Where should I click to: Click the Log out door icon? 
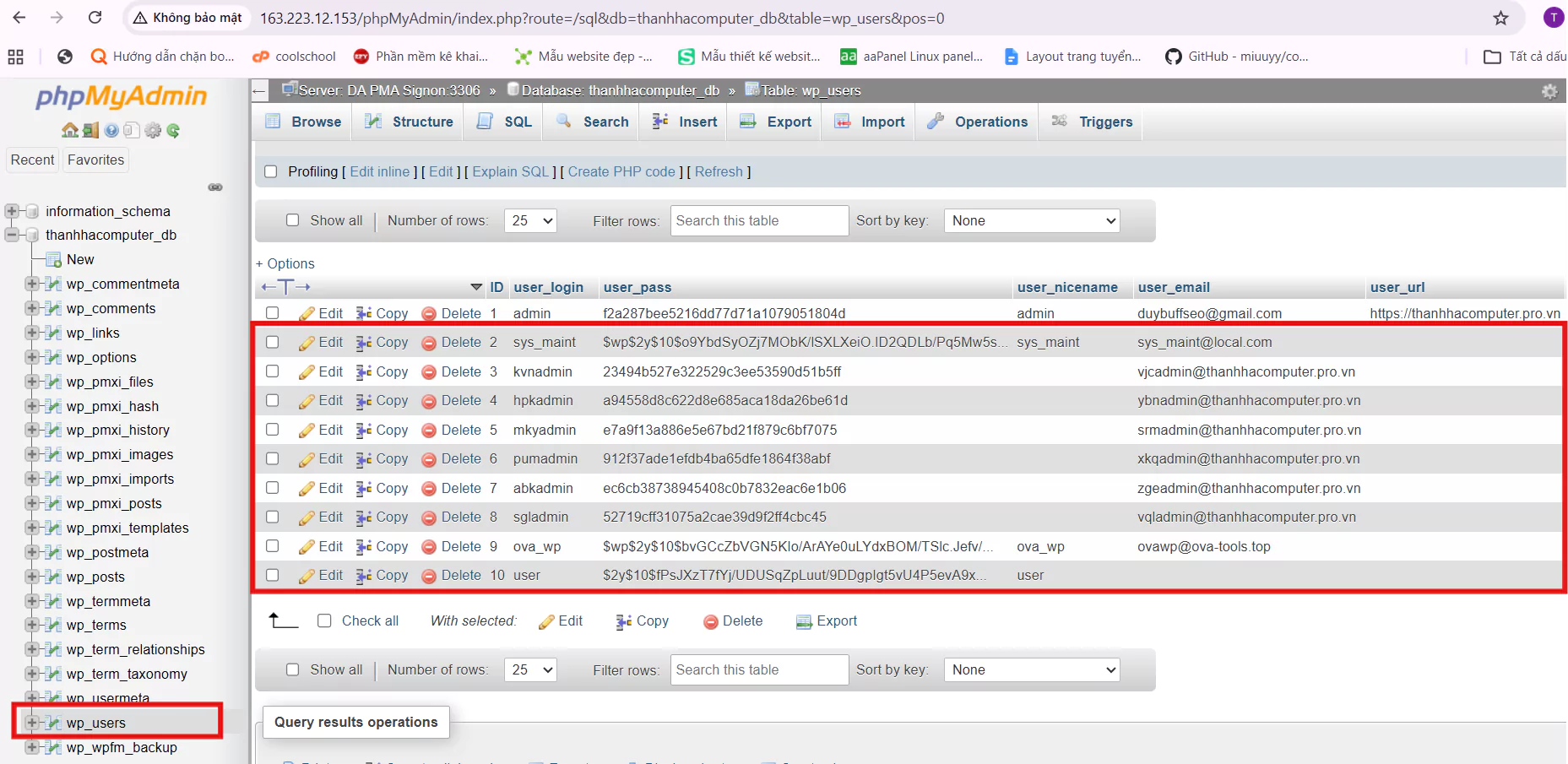tap(90, 130)
